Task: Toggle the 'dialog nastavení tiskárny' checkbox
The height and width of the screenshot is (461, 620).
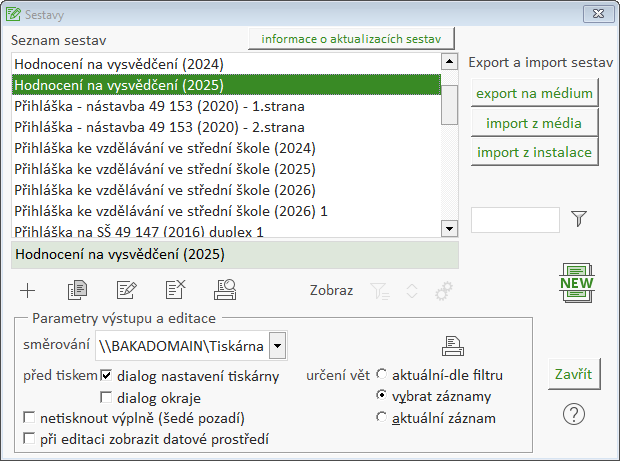Action: coord(107,376)
